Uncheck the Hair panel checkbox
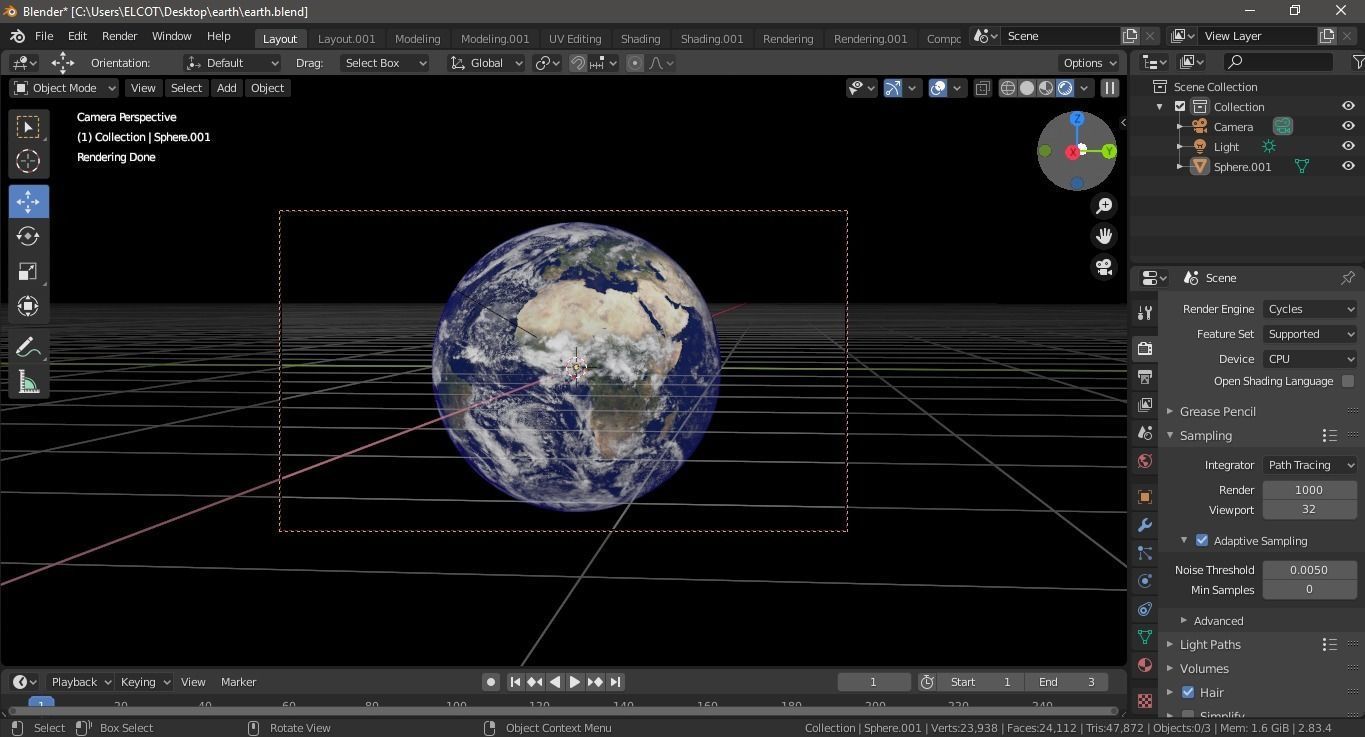This screenshot has height=737, width=1365. click(1188, 692)
